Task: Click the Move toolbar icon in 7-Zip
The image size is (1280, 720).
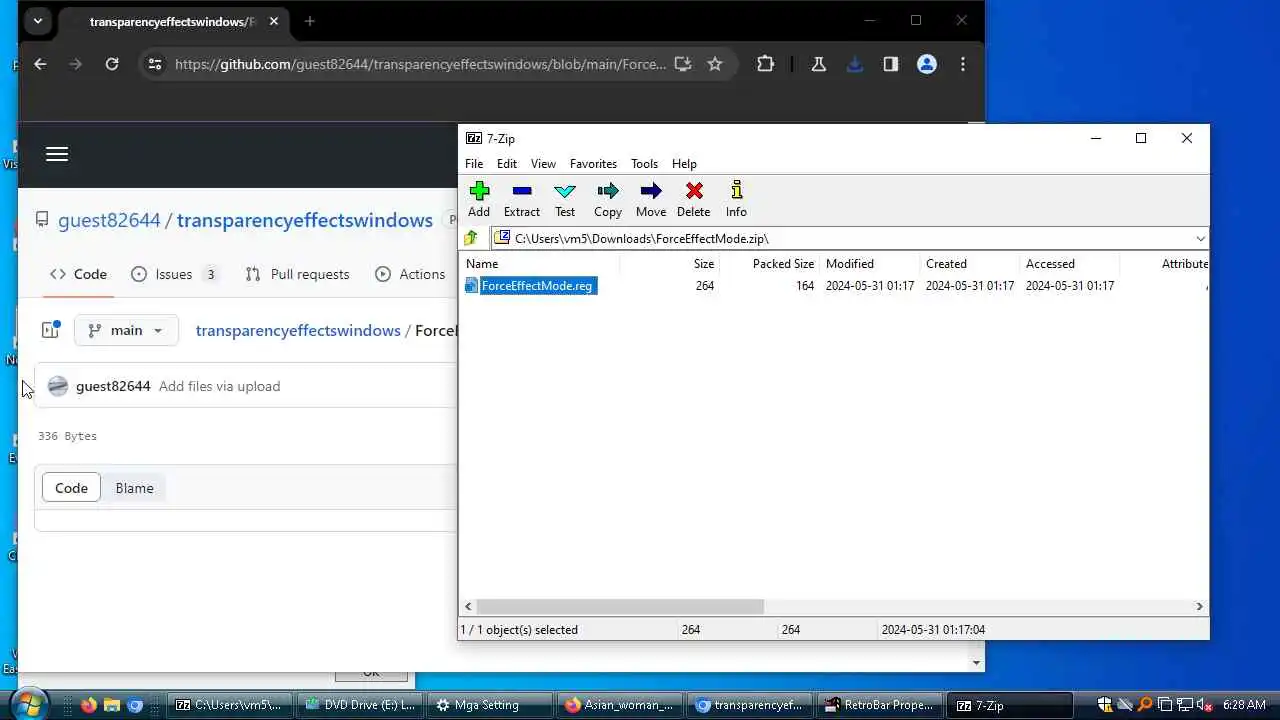Action: tap(651, 199)
